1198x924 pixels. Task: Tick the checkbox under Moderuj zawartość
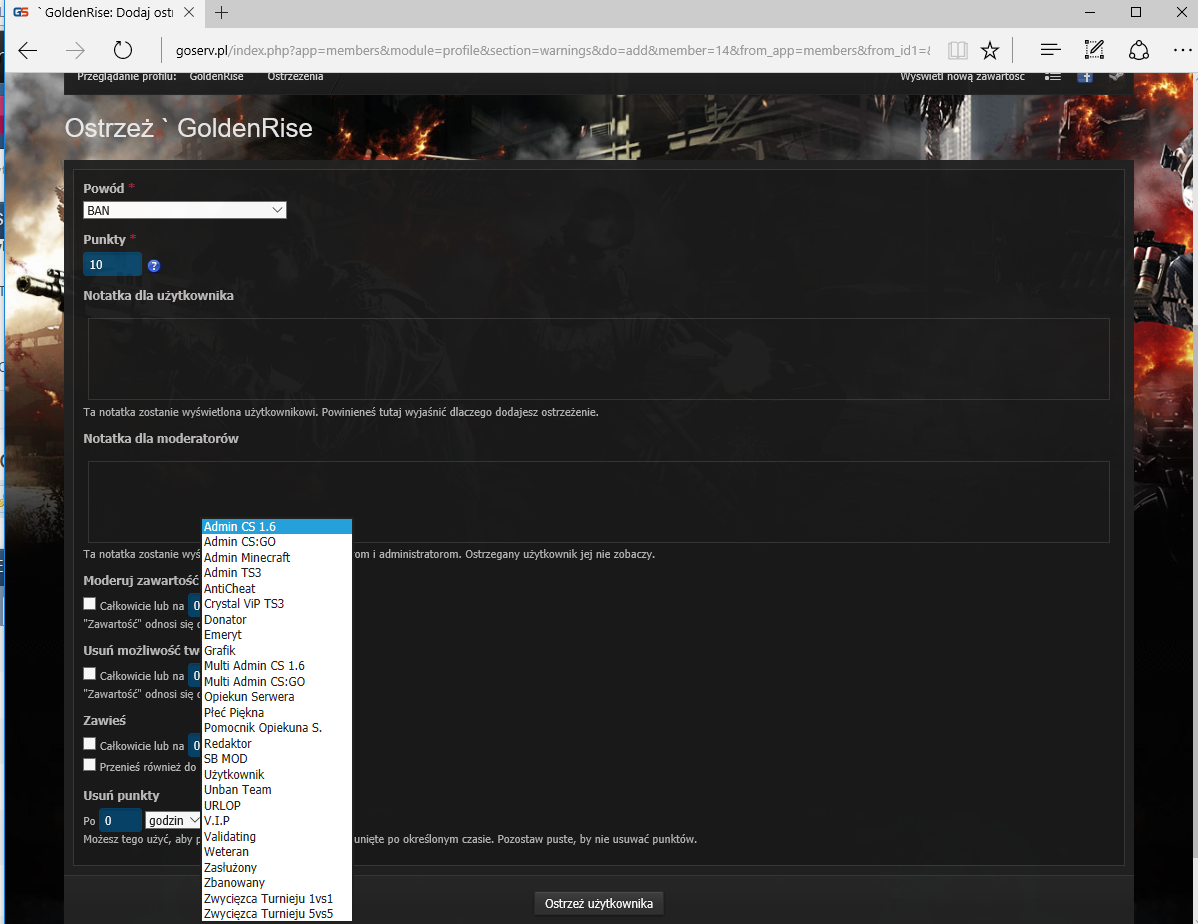pos(90,604)
